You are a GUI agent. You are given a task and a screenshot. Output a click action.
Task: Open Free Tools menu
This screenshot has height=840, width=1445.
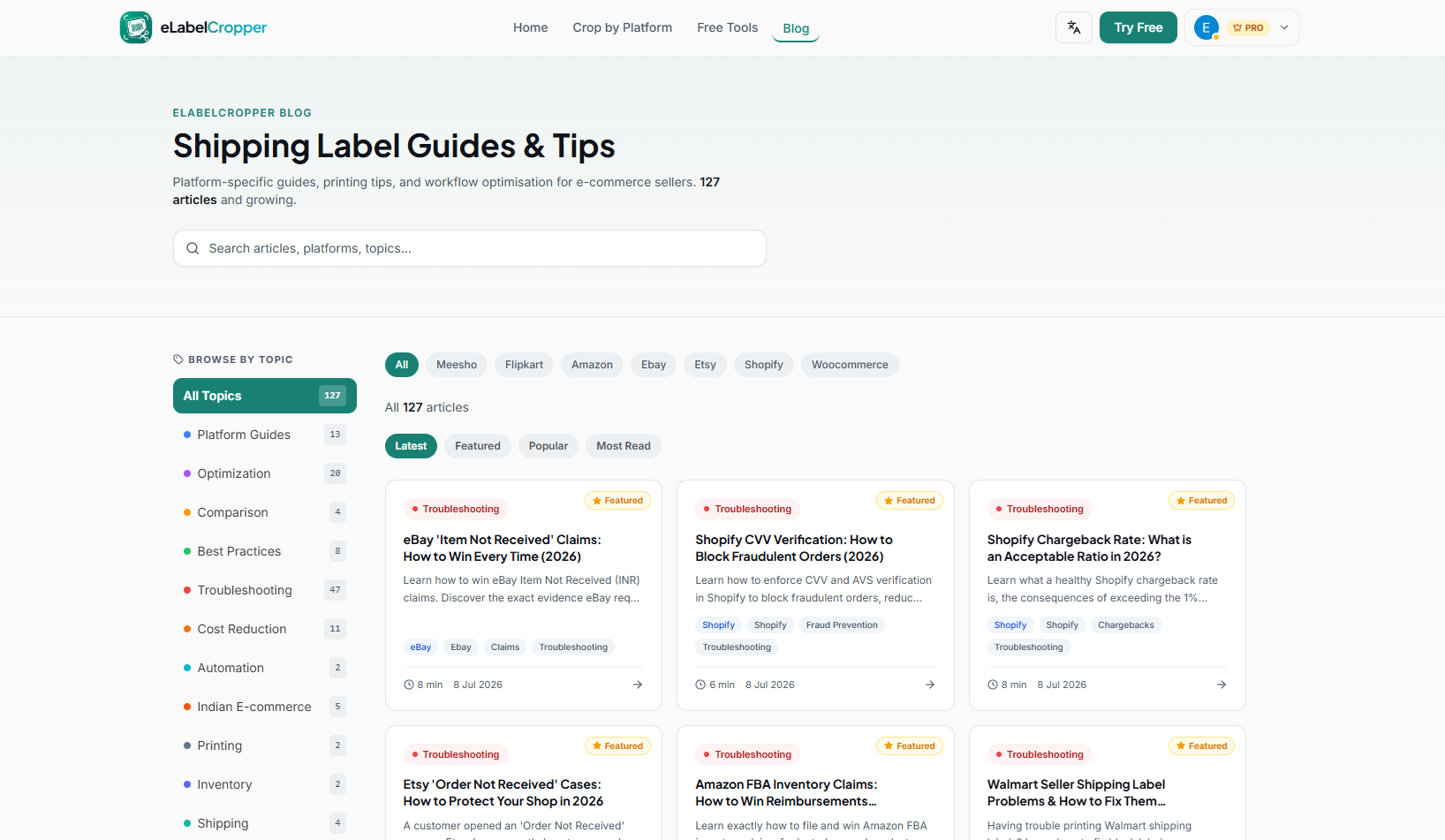[728, 27]
